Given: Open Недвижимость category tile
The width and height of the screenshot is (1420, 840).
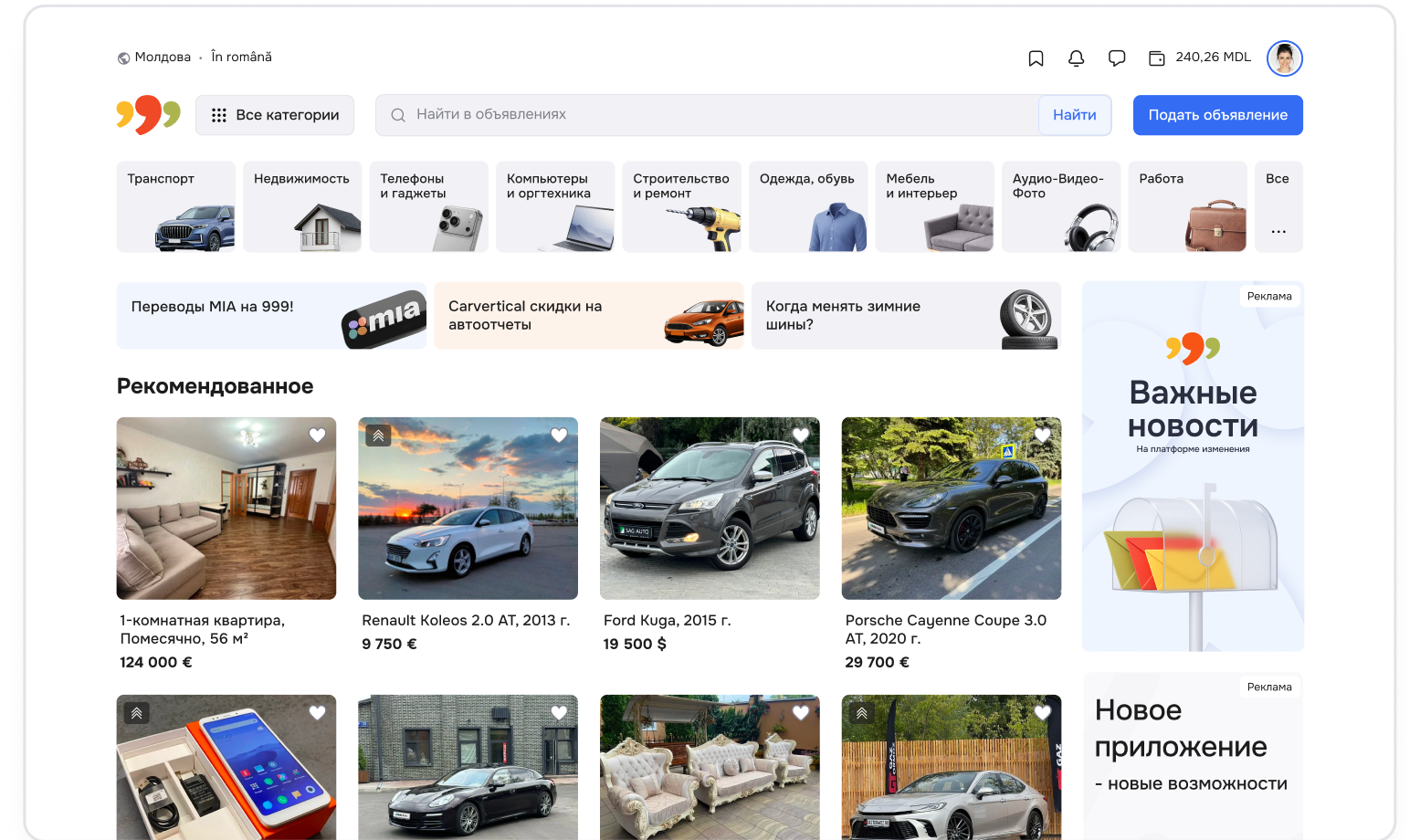Looking at the screenshot, I should click(x=302, y=206).
